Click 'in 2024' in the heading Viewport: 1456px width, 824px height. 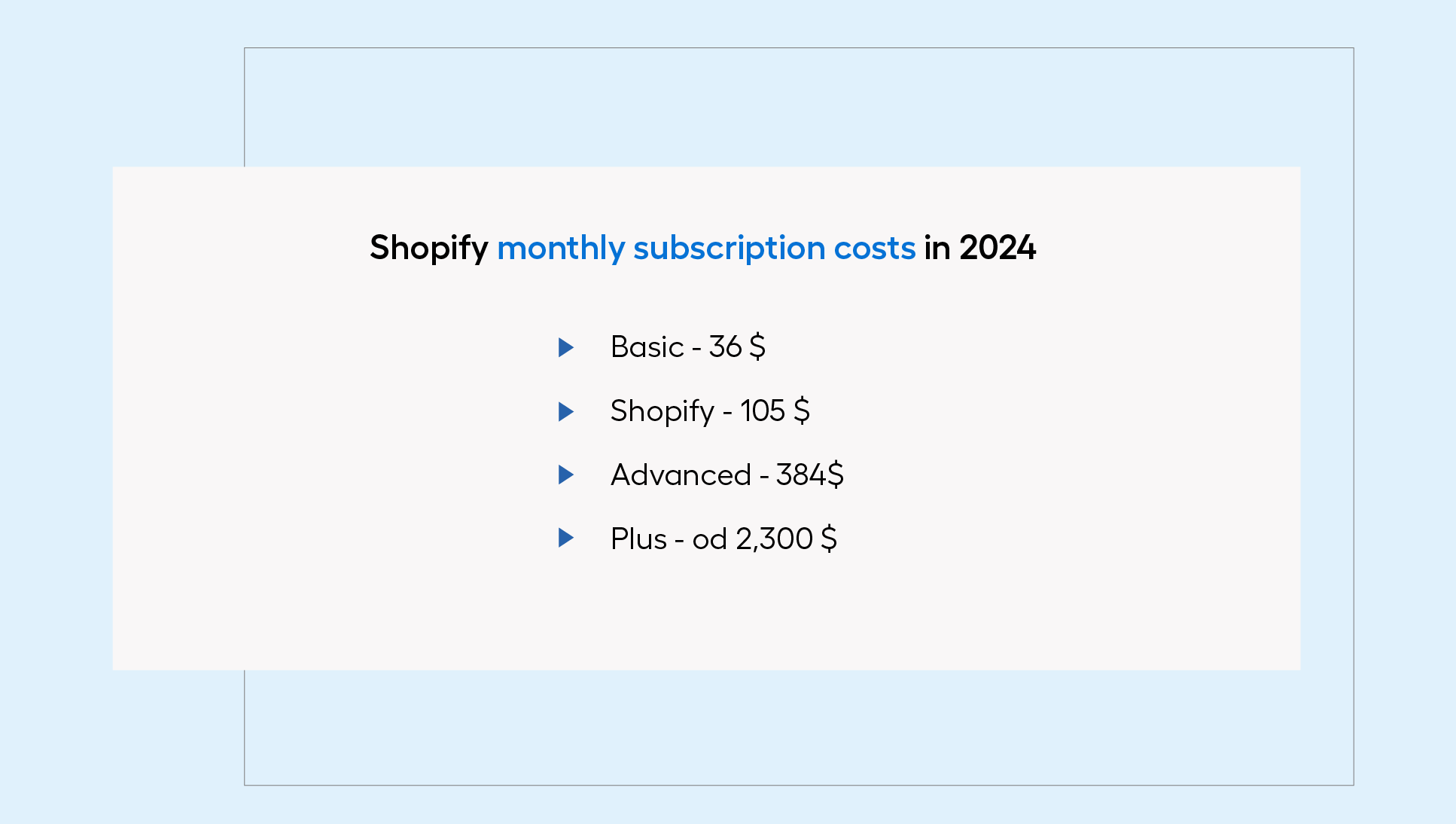[x=980, y=248]
